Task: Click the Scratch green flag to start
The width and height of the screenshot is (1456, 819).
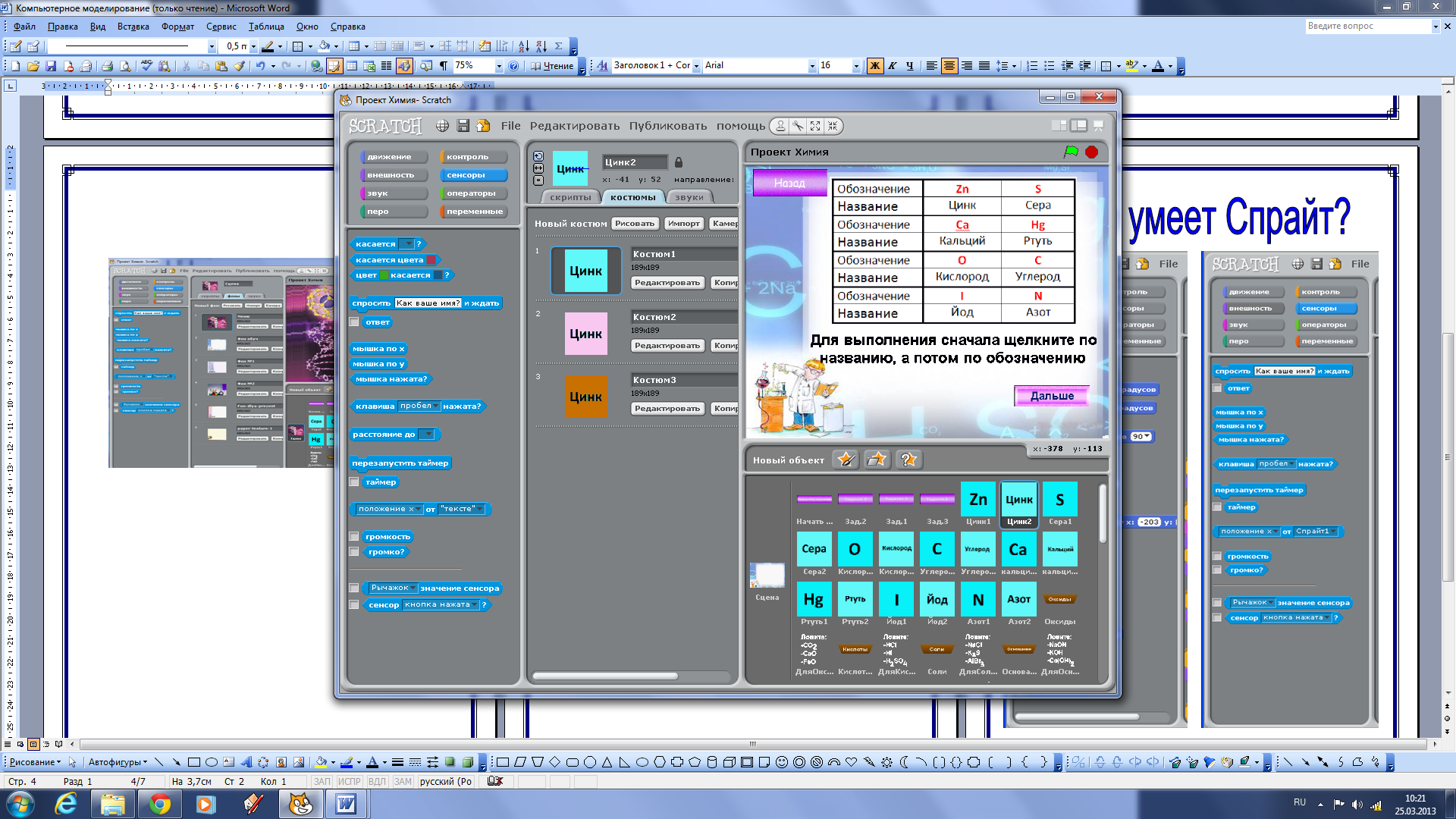Action: [x=1071, y=152]
